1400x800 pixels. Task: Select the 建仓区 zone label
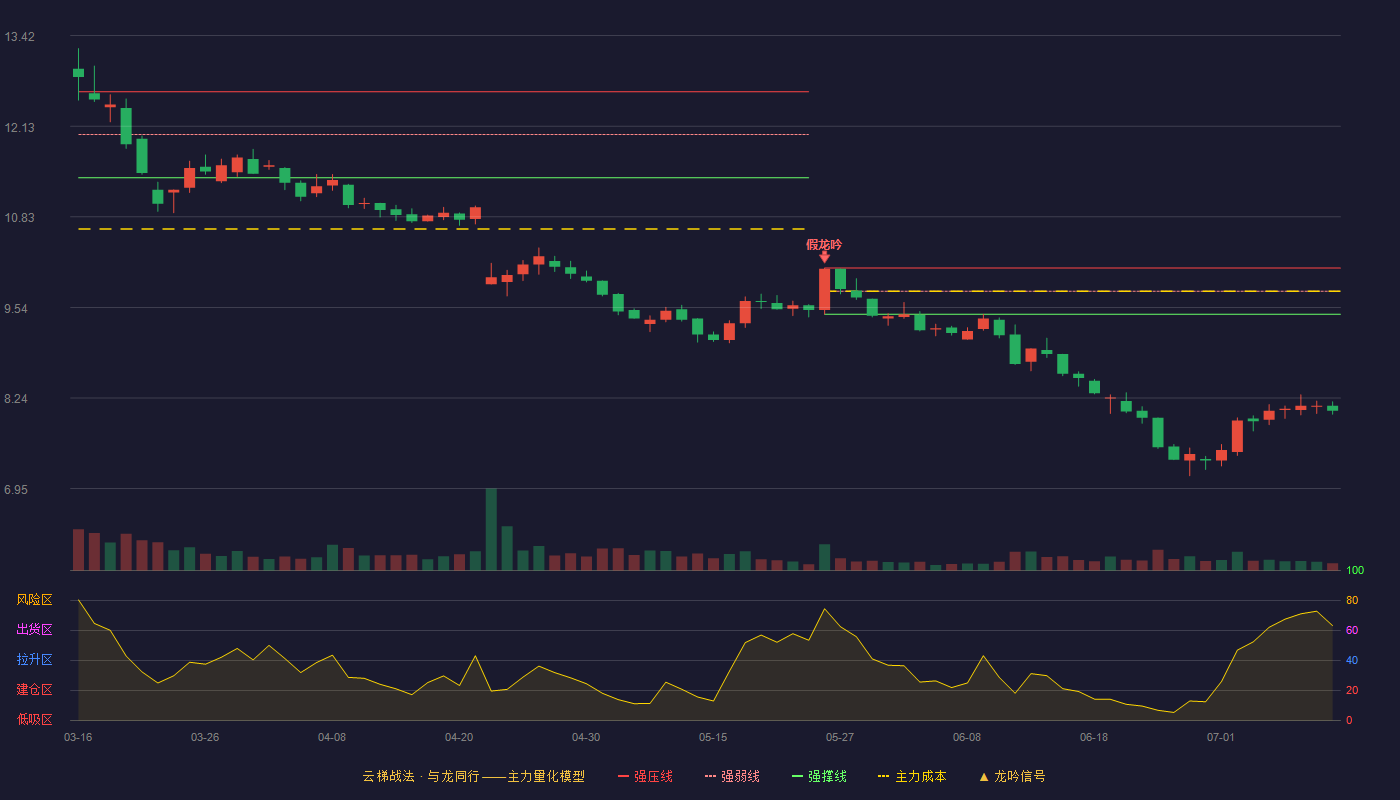34,690
